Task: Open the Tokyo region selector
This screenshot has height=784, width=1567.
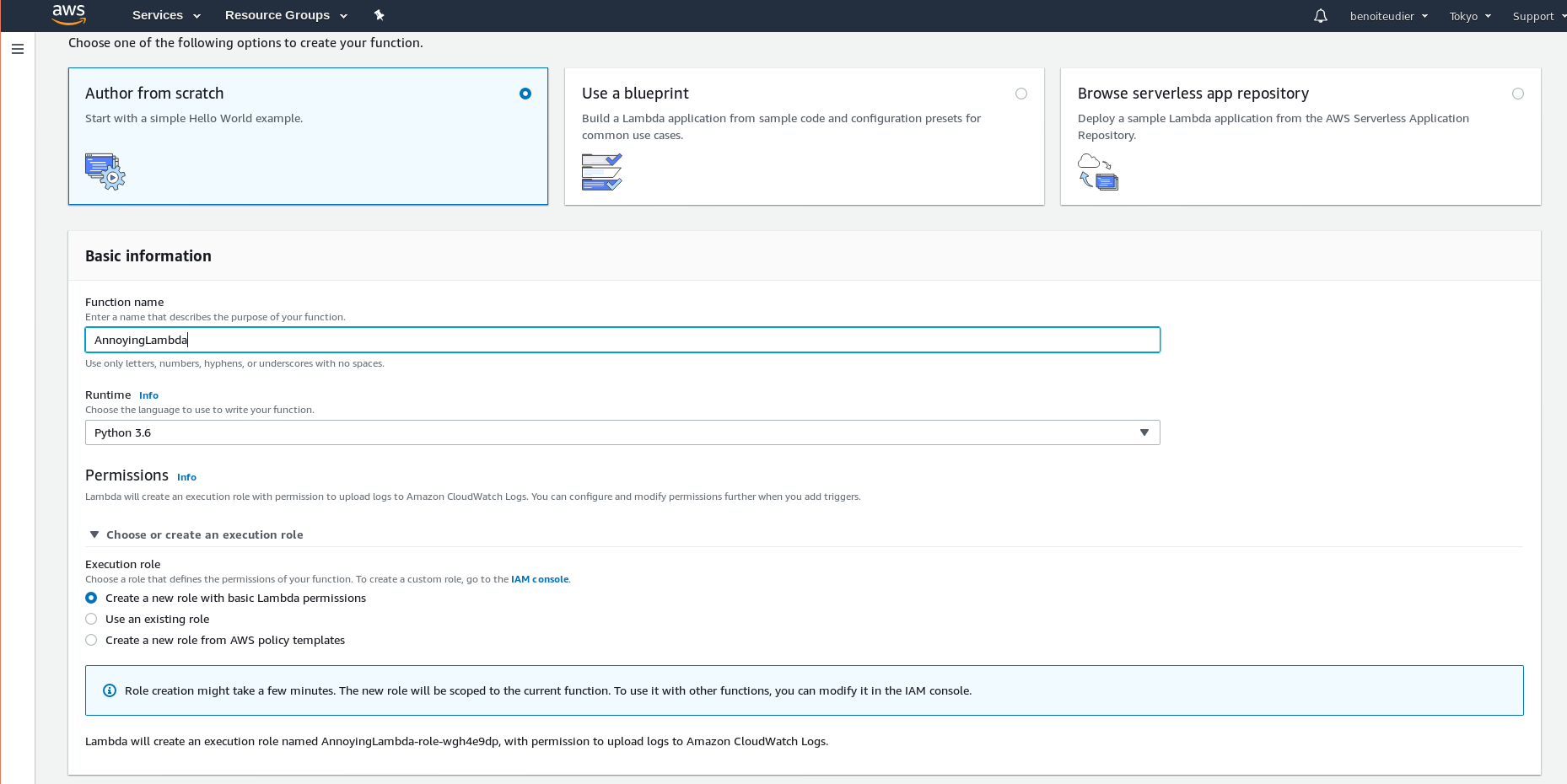Action: 1468,16
